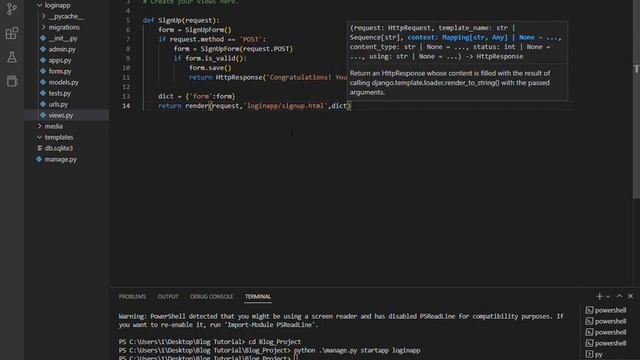Image resolution: width=640 pixels, height=360 pixels.
Task: Open the Source Control view
Action: pos(12,9)
